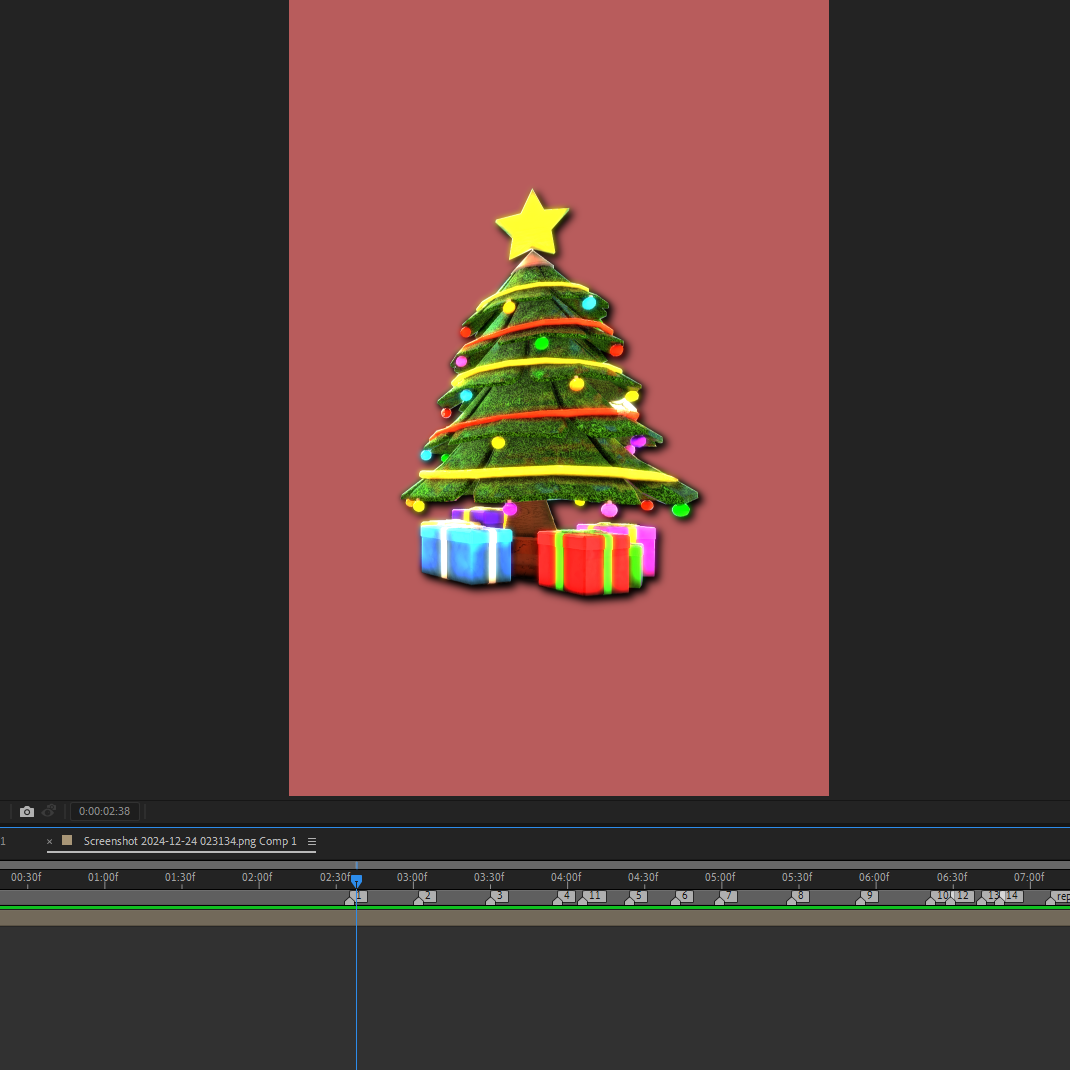This screenshot has width=1070, height=1070.
Task: Select composition marker 2
Action: [x=424, y=897]
